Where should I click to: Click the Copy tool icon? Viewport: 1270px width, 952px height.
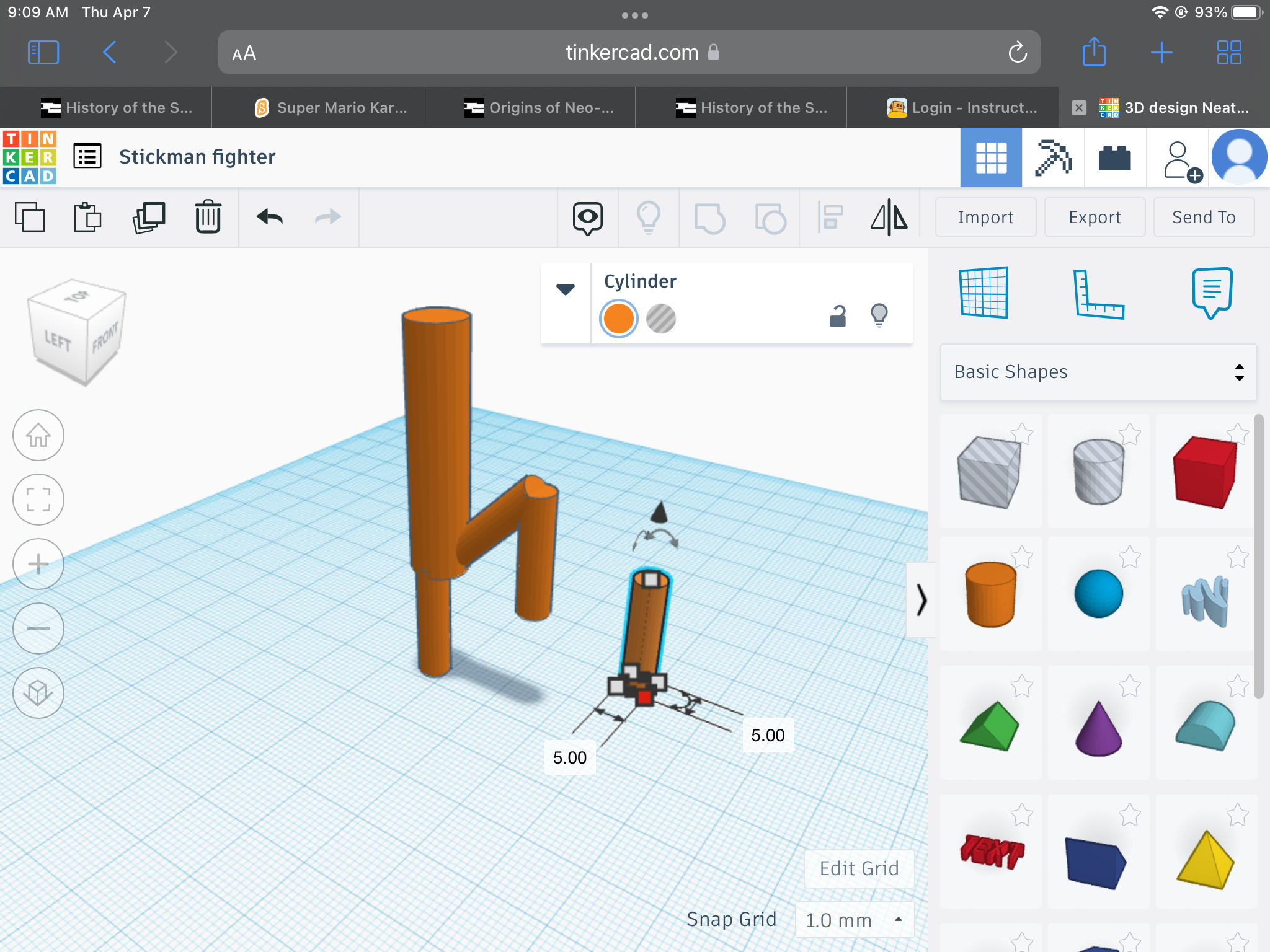[30, 217]
